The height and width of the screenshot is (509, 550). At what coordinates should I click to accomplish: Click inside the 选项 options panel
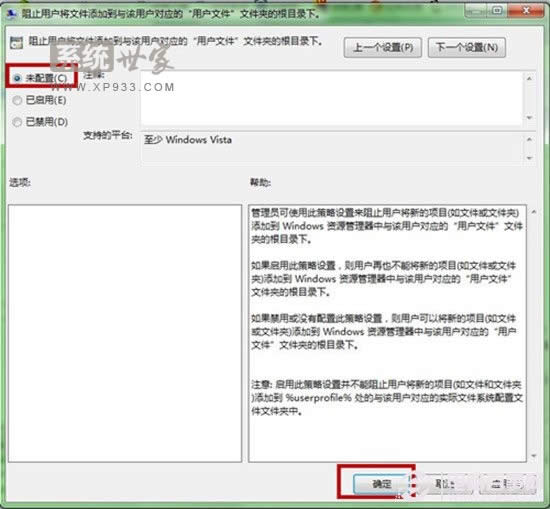(125, 333)
